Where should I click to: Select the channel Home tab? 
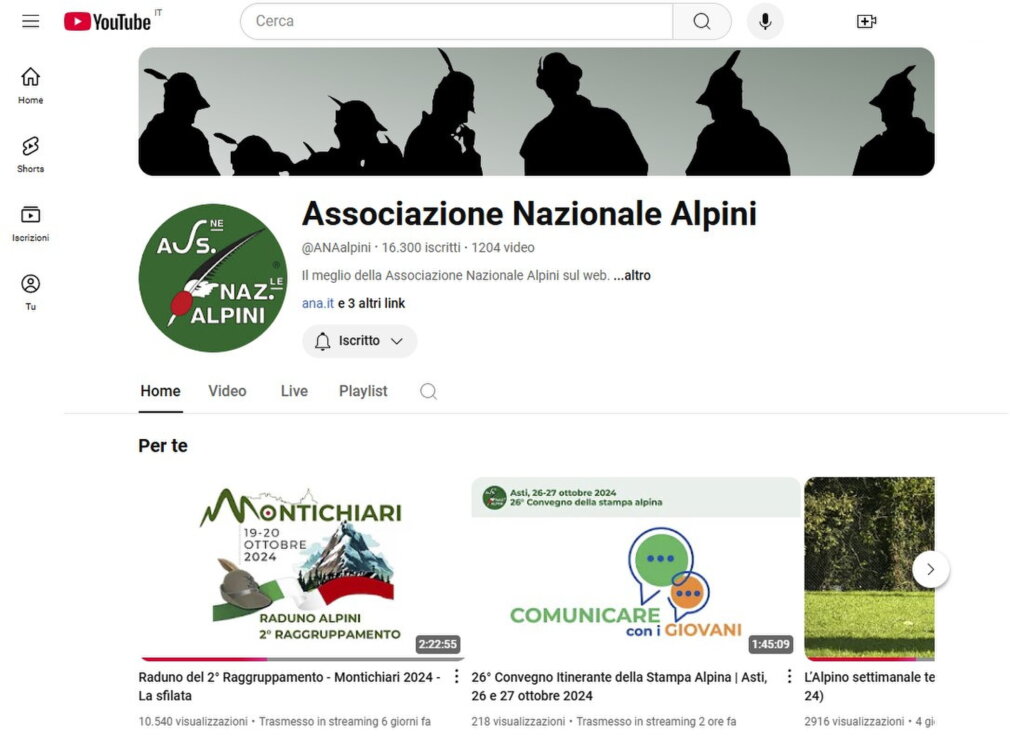pos(160,391)
